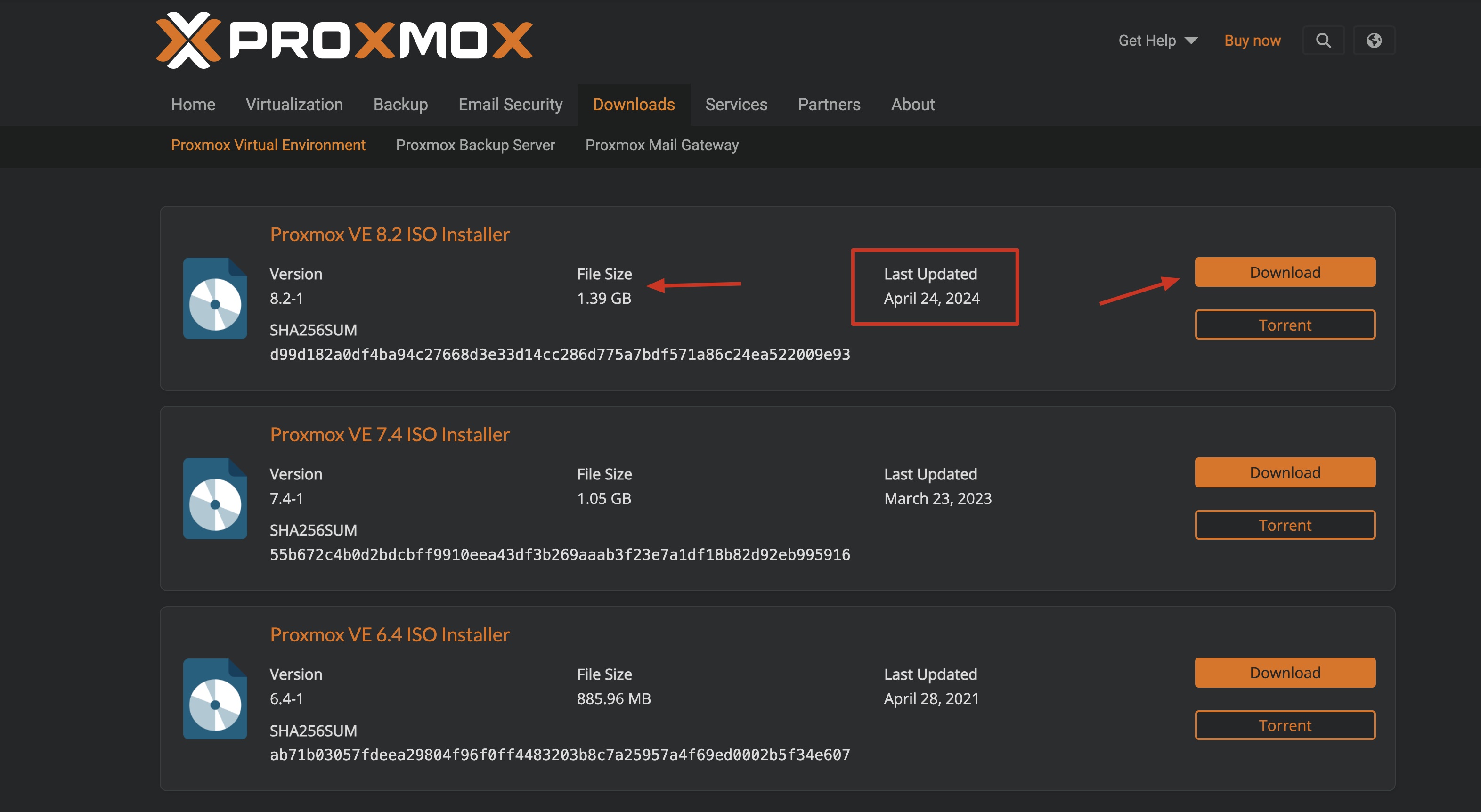Open the language globe icon
Viewport: 1481px width, 812px height.
tap(1374, 40)
